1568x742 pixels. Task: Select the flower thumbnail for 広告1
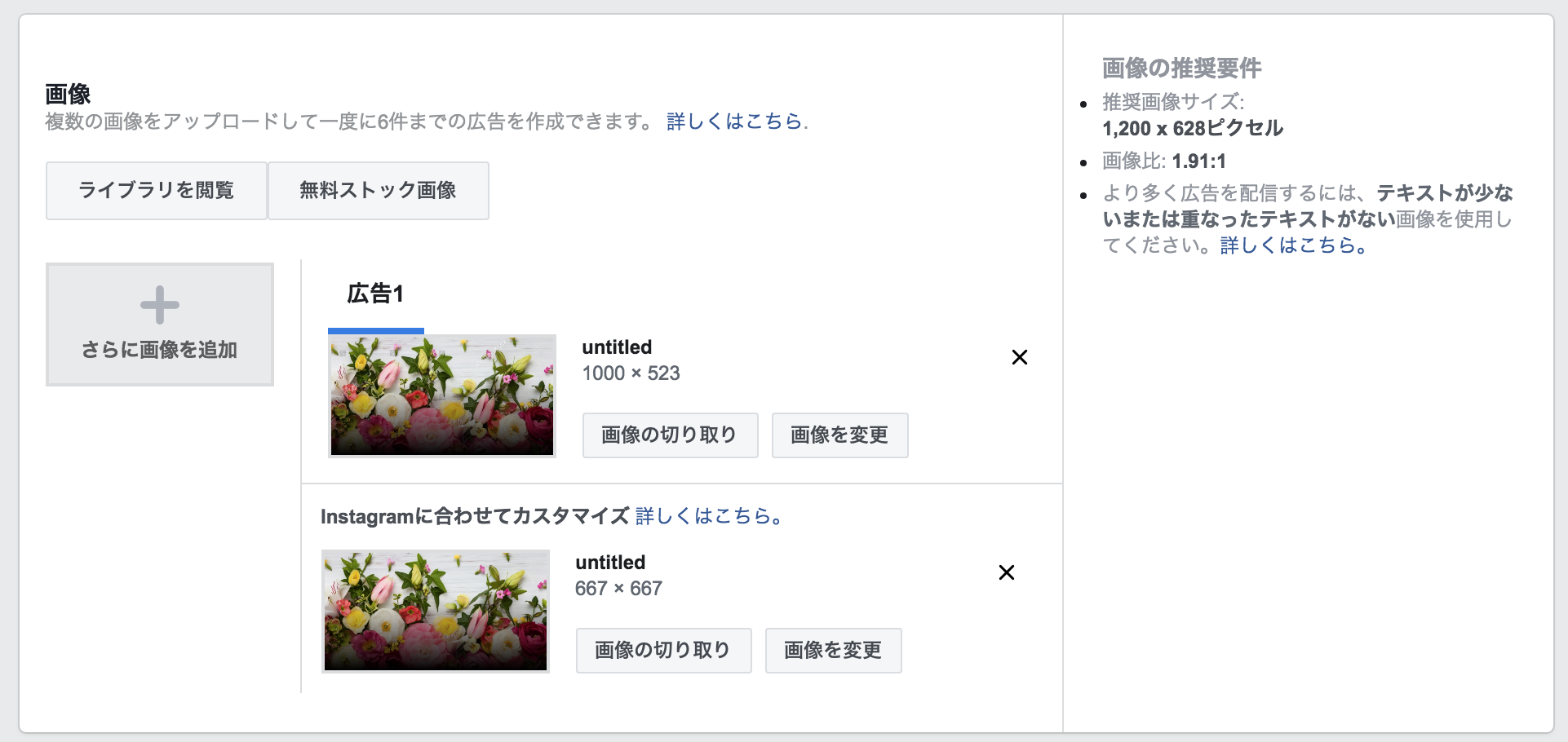442,395
